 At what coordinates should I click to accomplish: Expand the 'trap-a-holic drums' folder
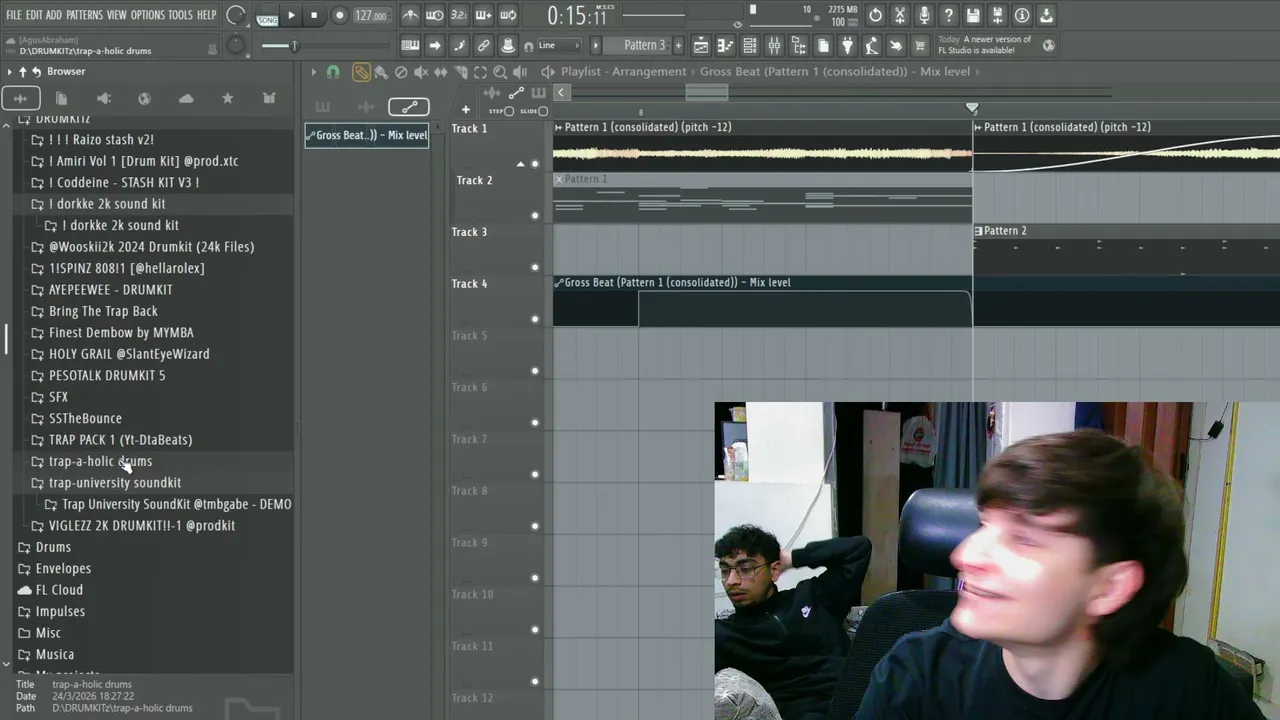[x=100, y=462]
